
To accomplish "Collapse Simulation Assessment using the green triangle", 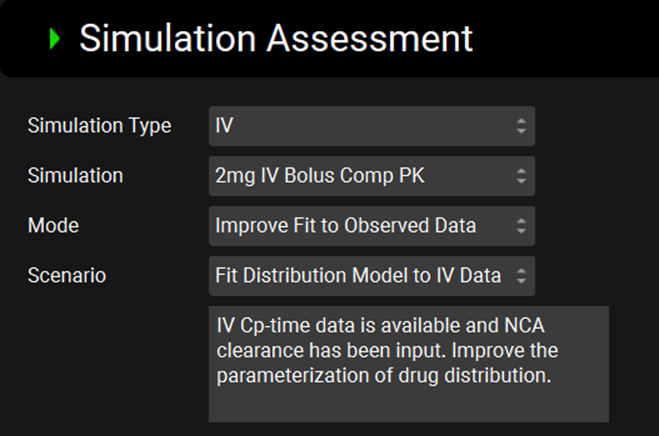I will pyautogui.click(x=55, y=39).
